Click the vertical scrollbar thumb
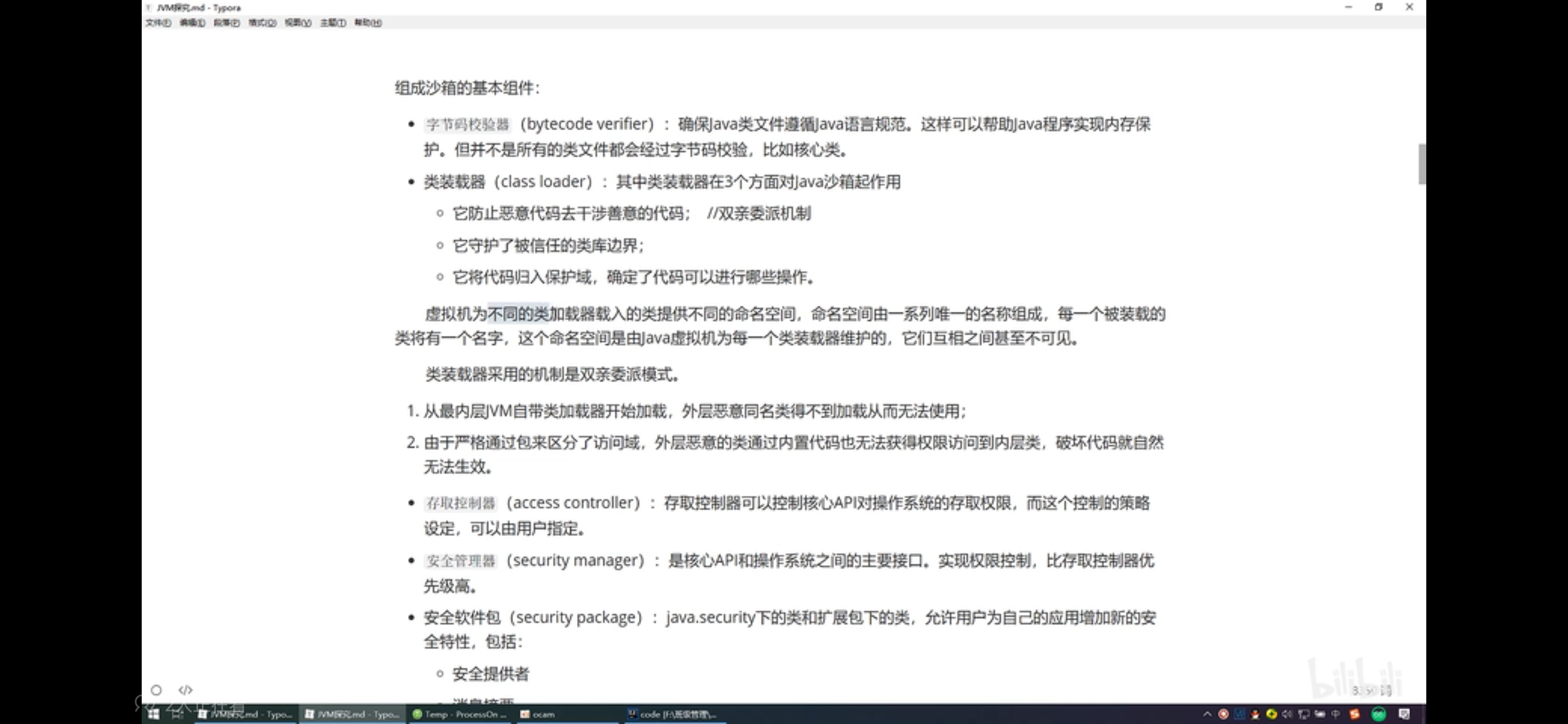Image resolution: width=1568 pixels, height=724 pixels. (x=1422, y=163)
